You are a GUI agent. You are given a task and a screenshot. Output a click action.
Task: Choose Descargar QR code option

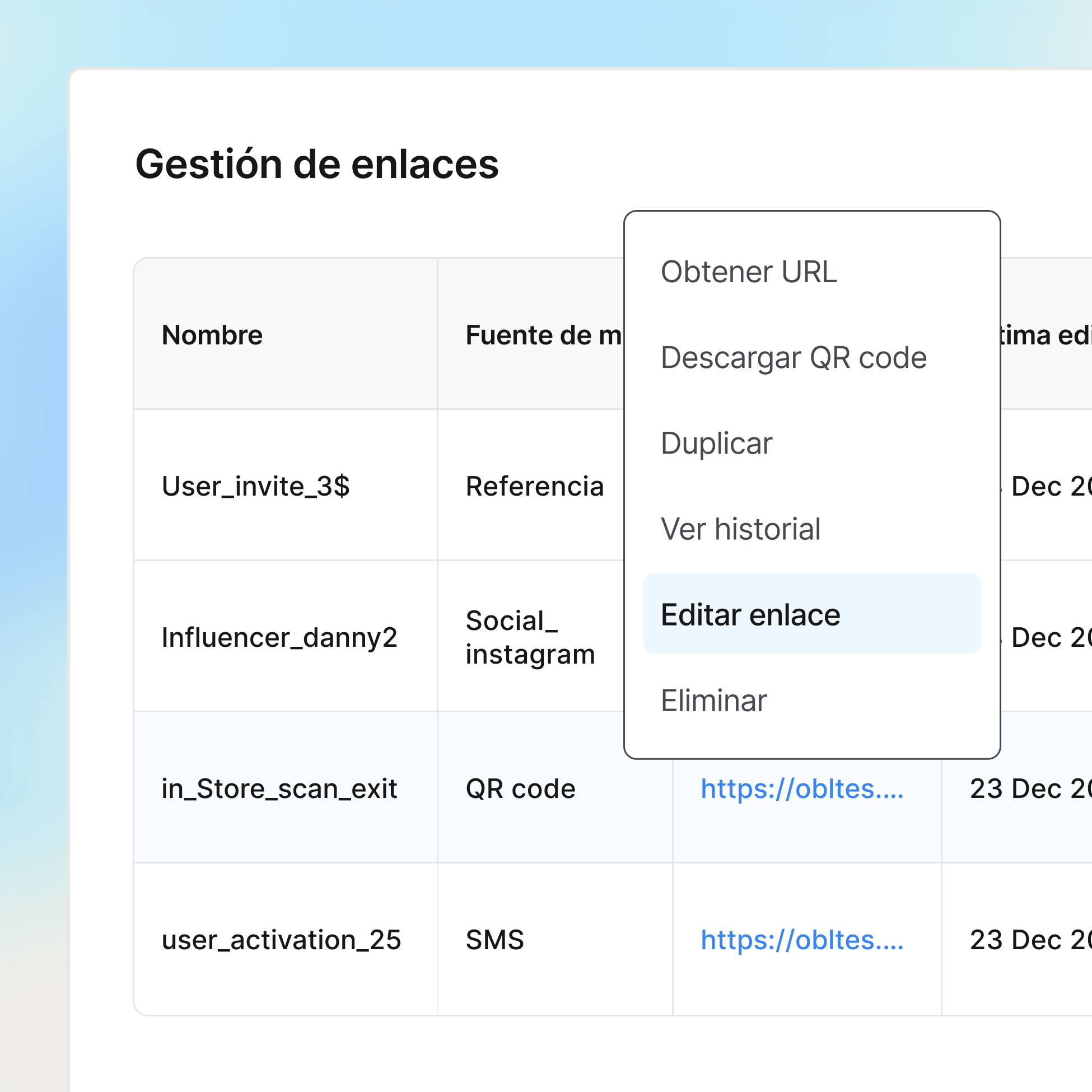click(x=794, y=358)
